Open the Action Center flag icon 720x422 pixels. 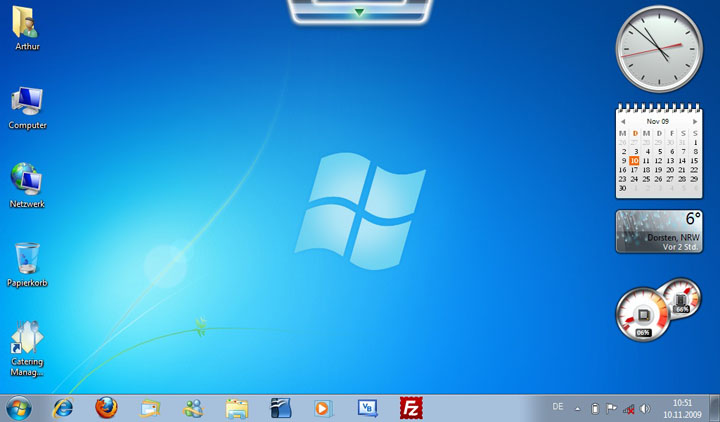tap(611, 408)
